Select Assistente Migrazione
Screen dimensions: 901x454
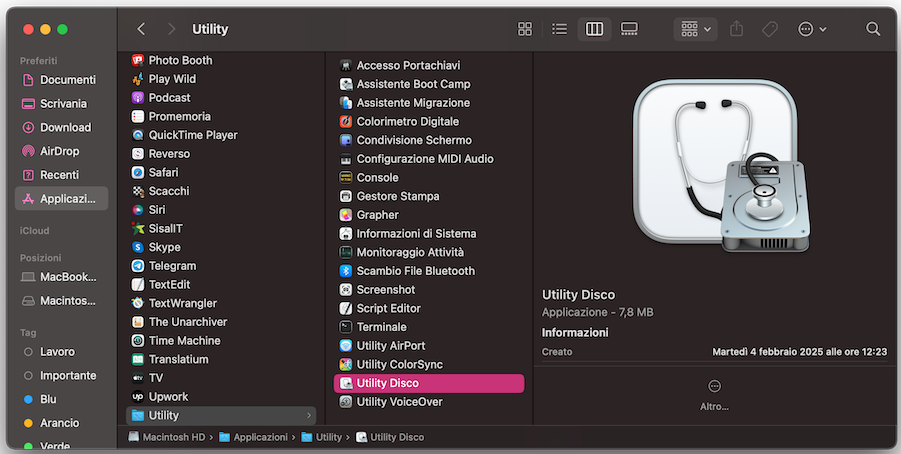[429, 103]
